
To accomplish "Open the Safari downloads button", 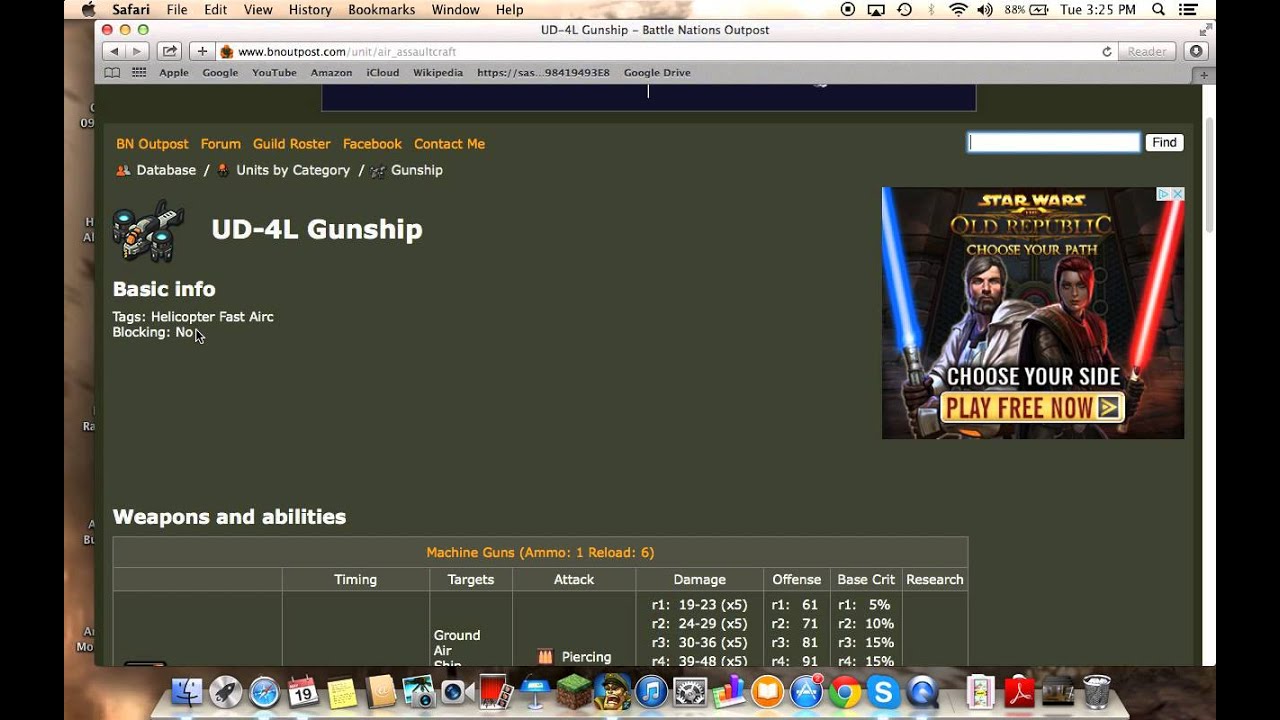I will click(1196, 51).
